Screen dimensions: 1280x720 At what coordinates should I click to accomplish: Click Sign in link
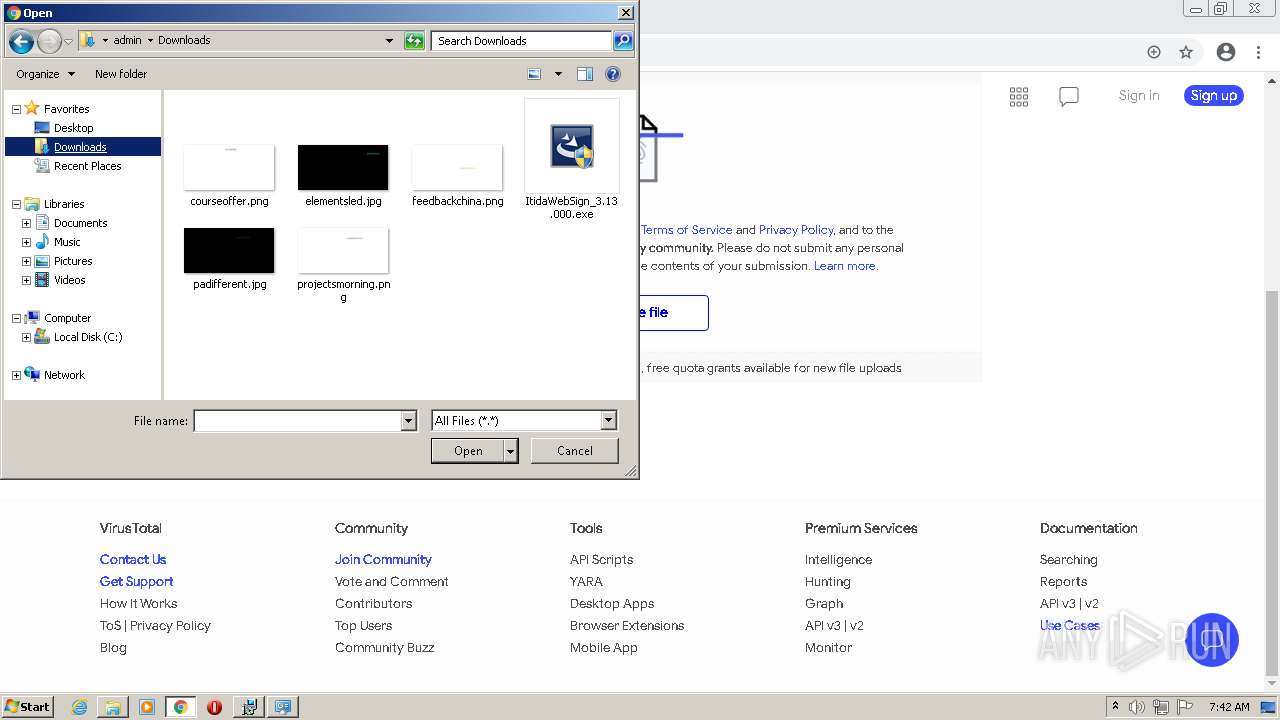pyautogui.click(x=1139, y=96)
